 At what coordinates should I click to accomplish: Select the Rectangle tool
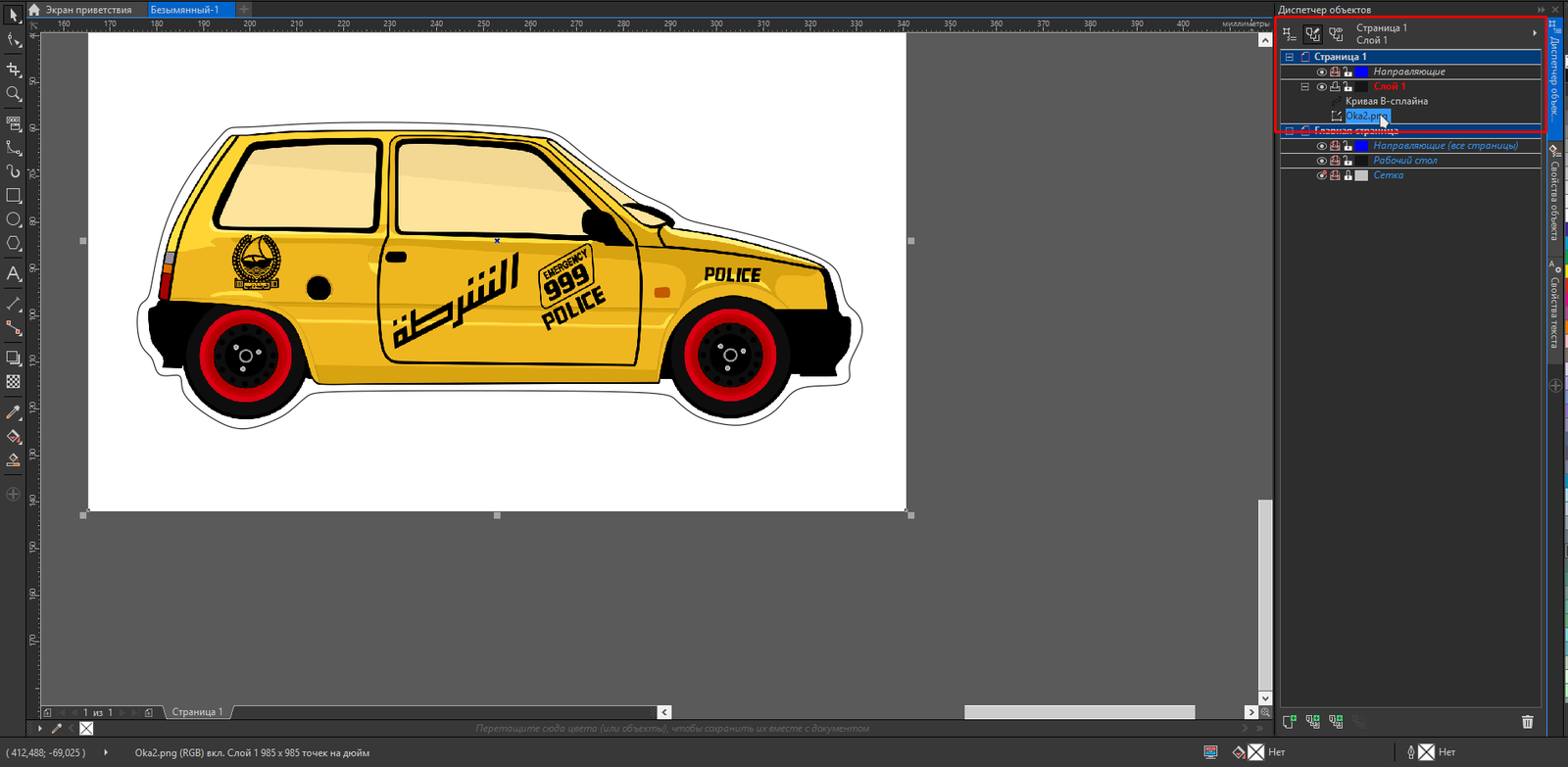tap(14, 196)
